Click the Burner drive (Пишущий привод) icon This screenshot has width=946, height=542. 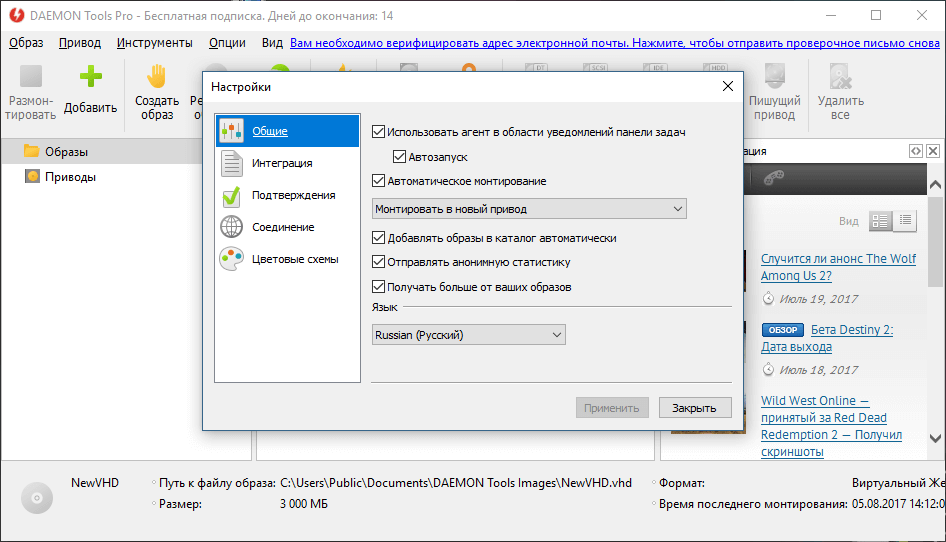[775, 77]
